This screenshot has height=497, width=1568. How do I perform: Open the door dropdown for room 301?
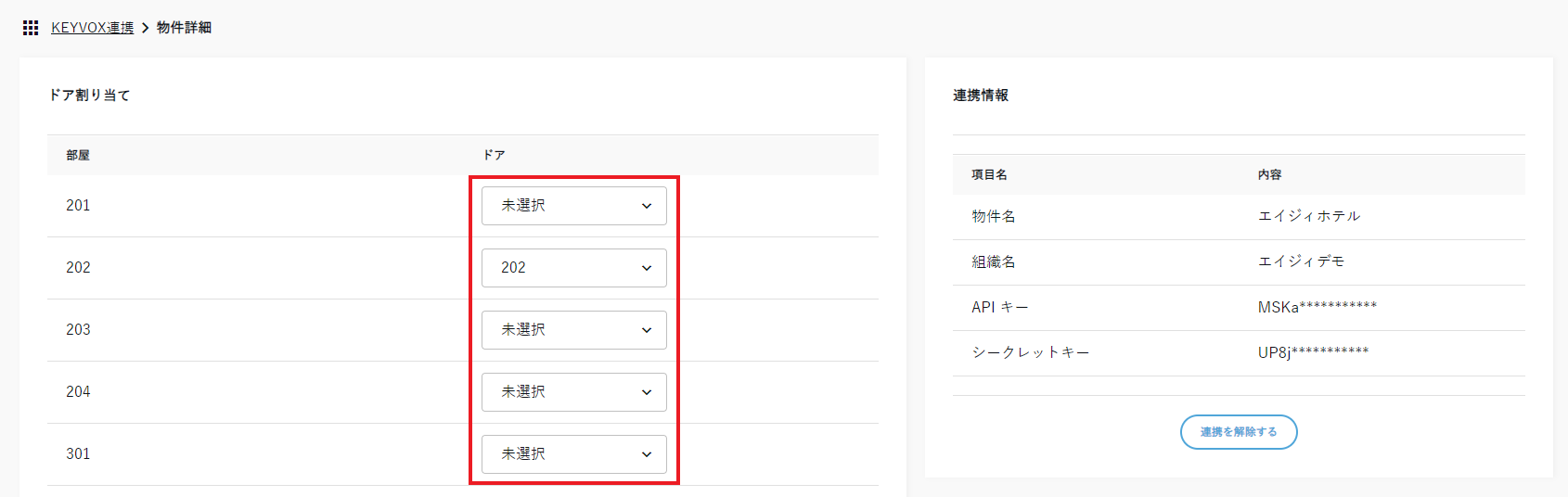573,454
